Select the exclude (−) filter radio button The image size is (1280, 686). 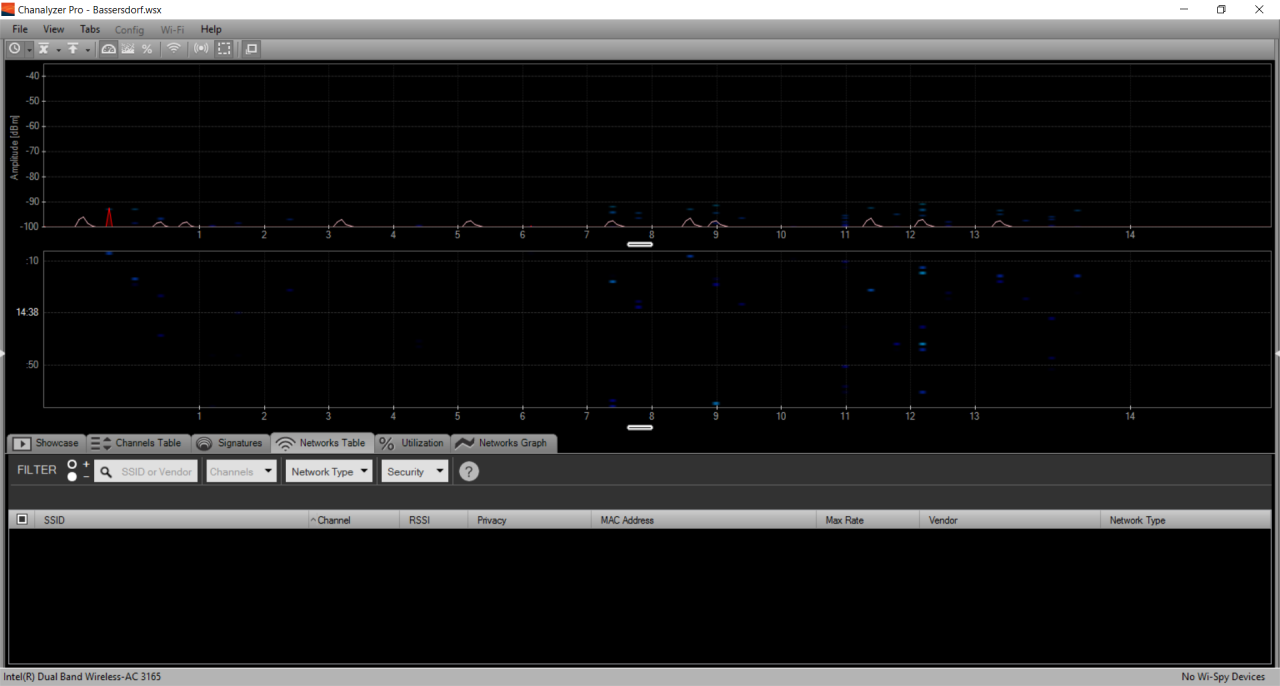coord(72,477)
